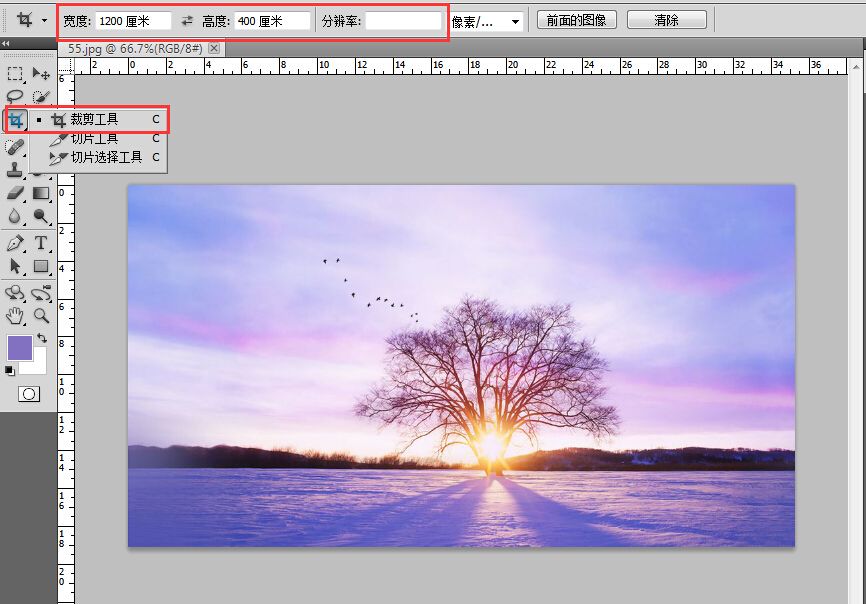866x604 pixels.
Task: Choose 切片选择工具 from the flyout menu
Action: tap(106, 157)
